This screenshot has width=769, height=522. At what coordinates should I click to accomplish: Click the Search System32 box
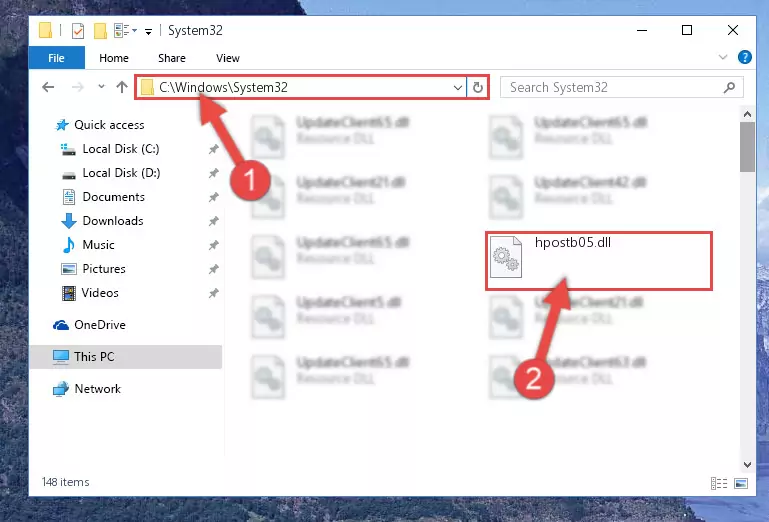[x=621, y=87]
